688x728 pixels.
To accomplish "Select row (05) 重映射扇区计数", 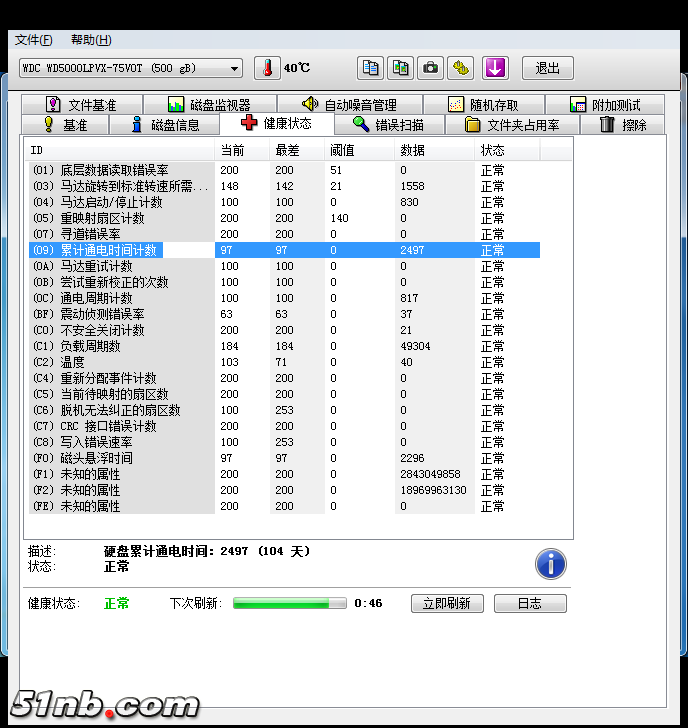I will 284,218.
